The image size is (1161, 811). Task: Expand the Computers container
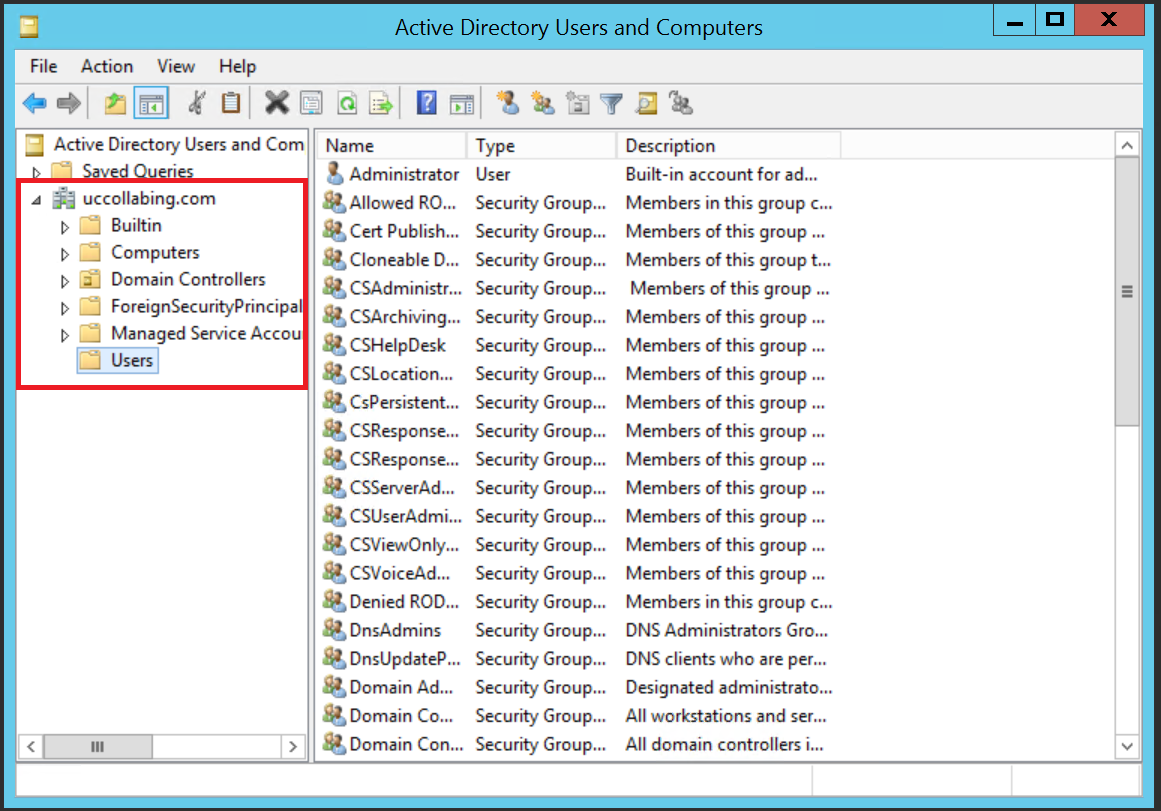64,254
